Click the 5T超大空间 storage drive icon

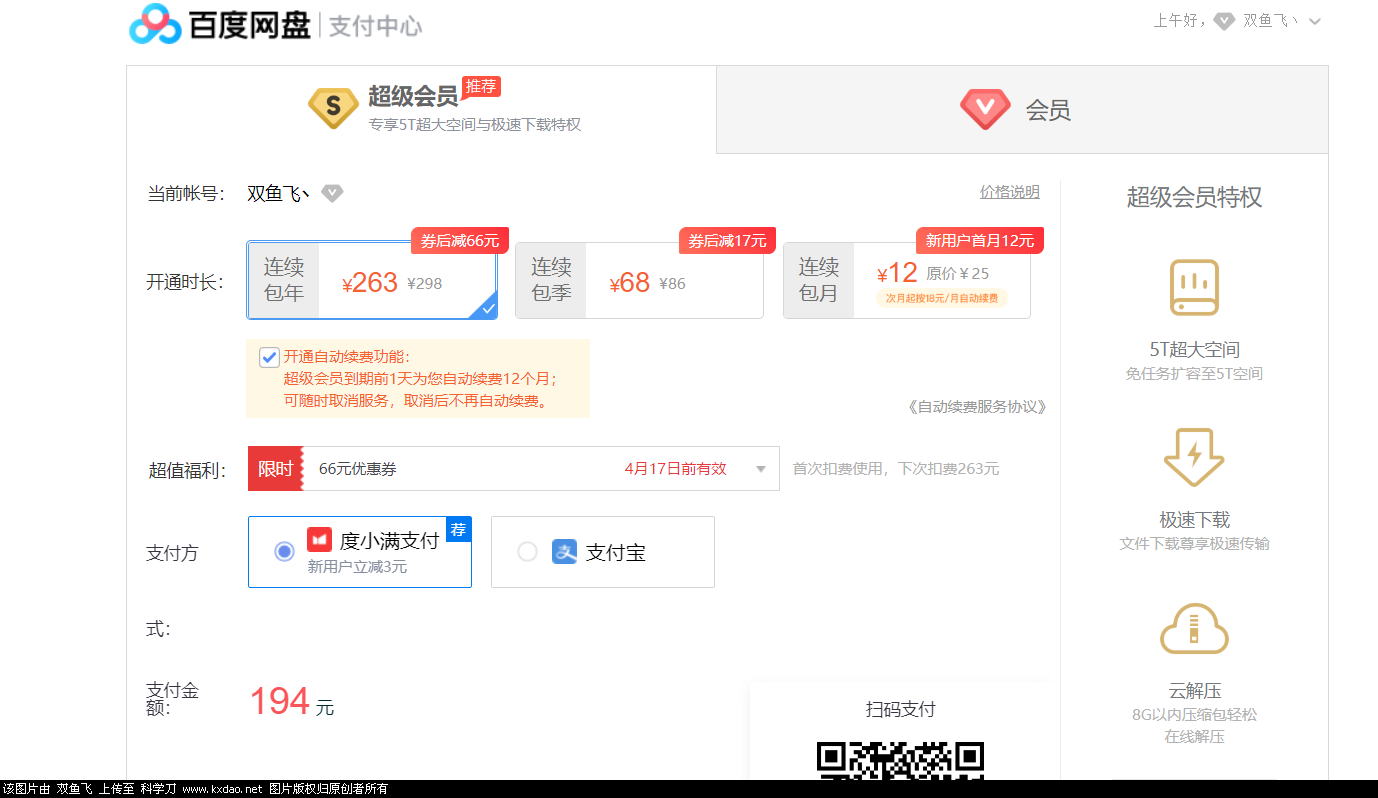click(x=1194, y=287)
